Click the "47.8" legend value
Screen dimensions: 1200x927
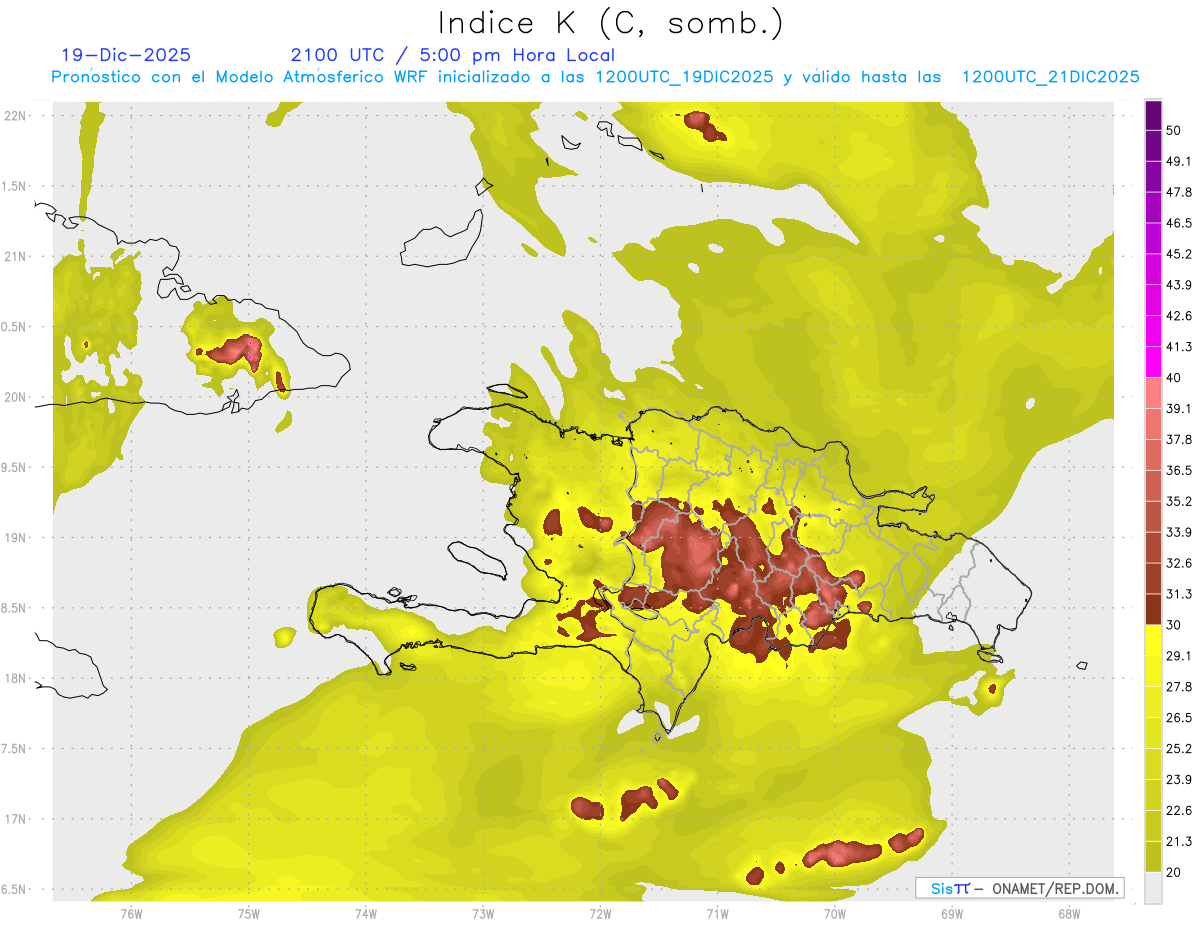click(1179, 192)
